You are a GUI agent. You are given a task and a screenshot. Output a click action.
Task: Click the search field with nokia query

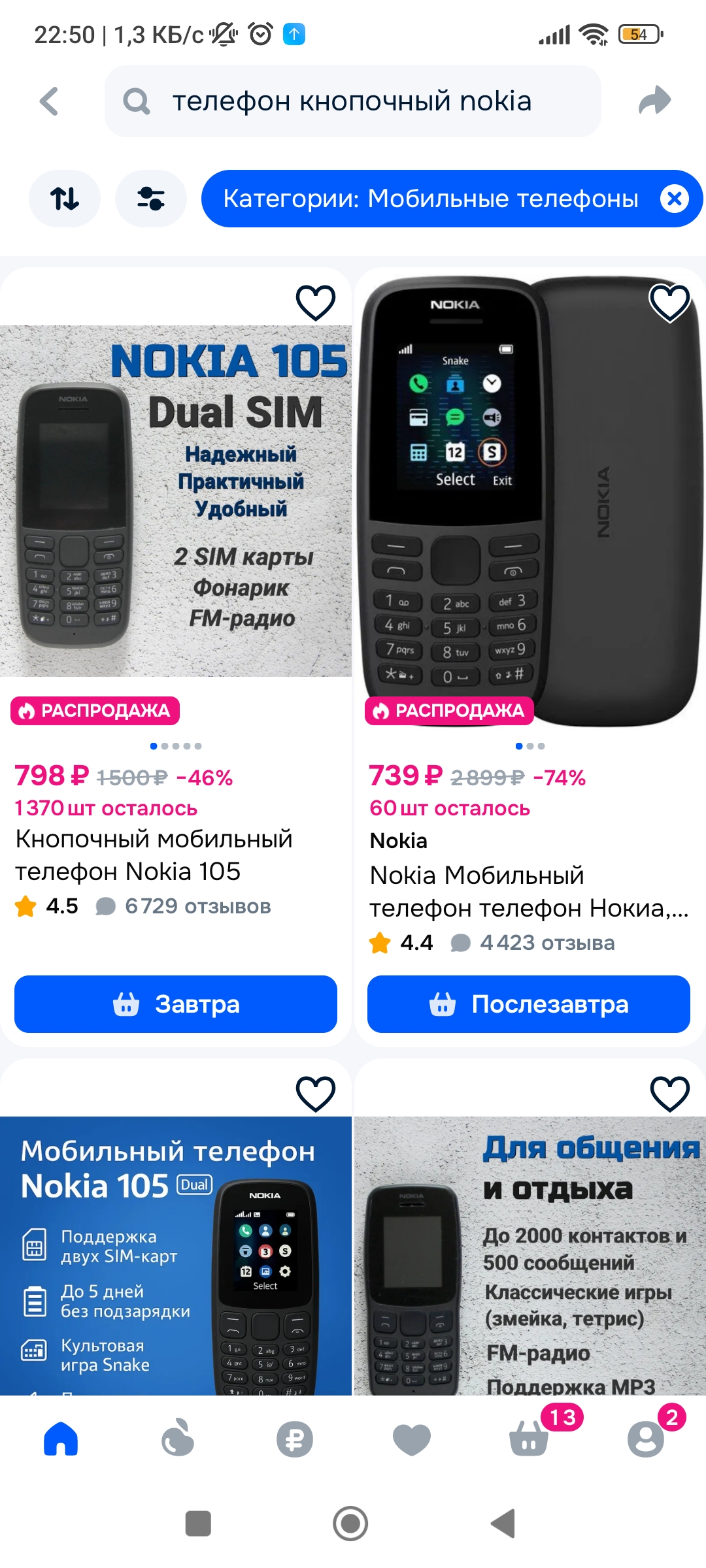[353, 101]
